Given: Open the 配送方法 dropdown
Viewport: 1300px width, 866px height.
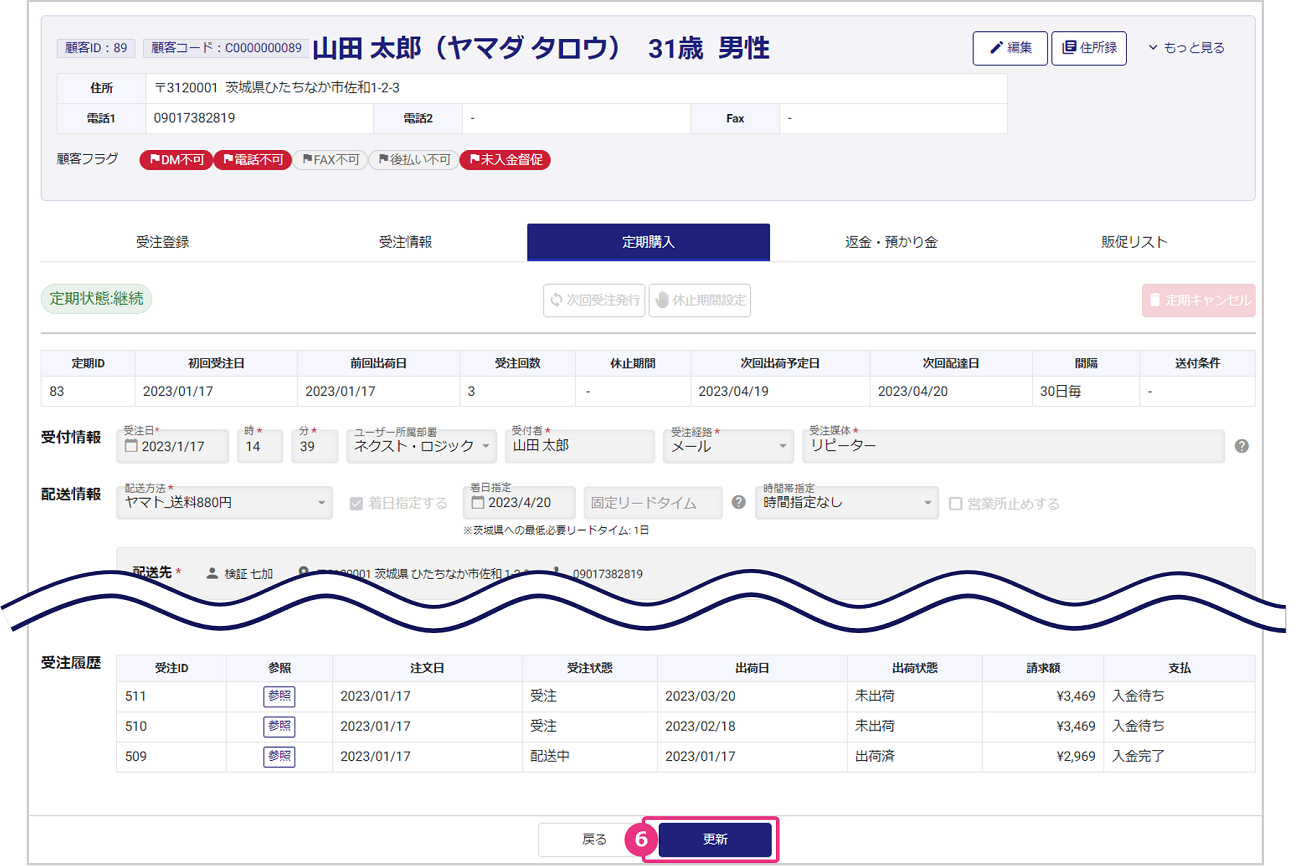Looking at the screenshot, I should coord(224,503).
